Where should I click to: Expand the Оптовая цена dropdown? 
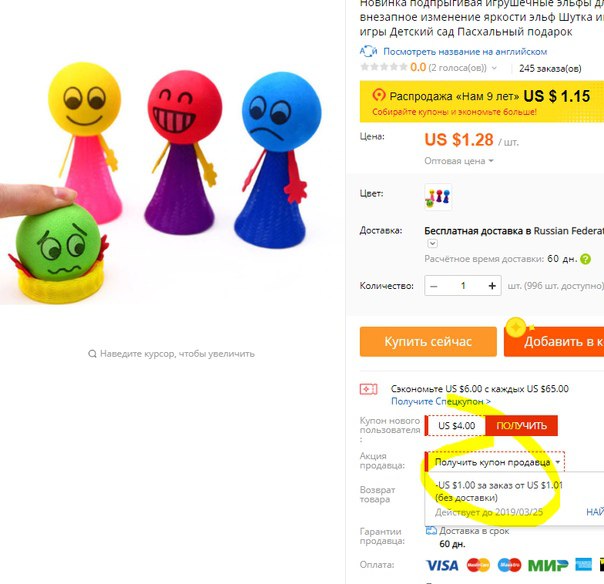[x=458, y=161]
